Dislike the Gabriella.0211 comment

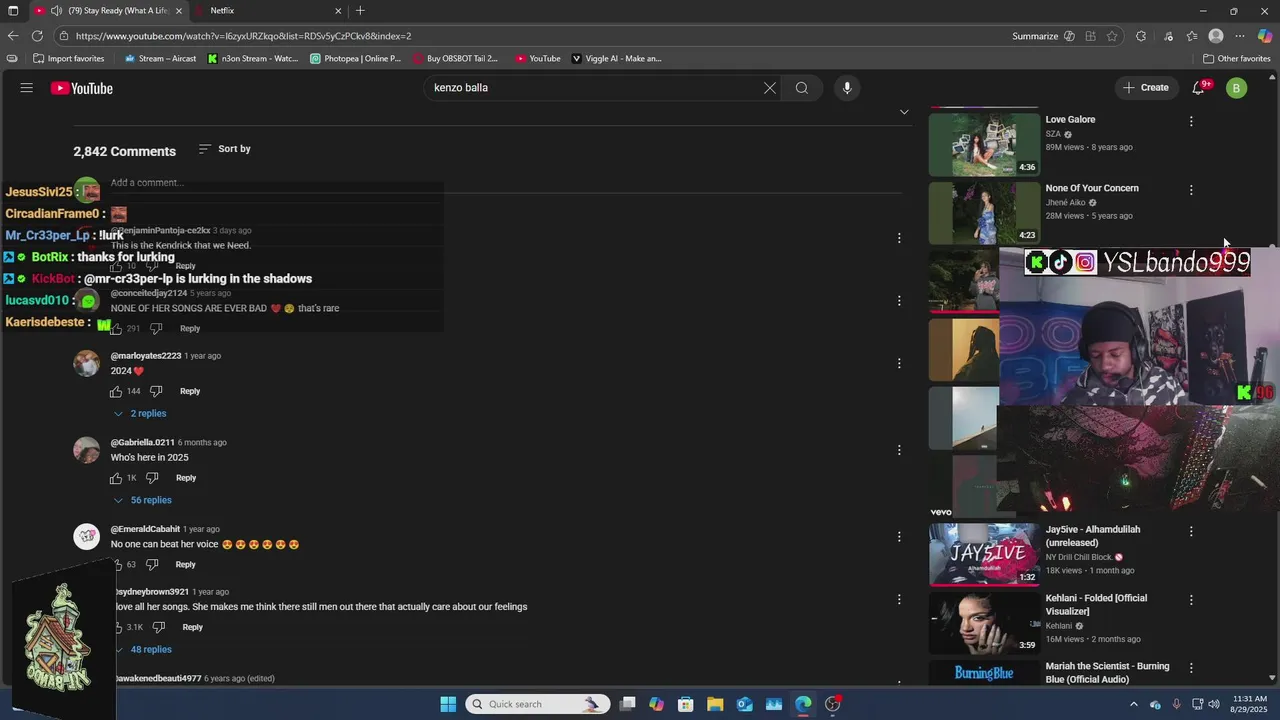tap(152, 478)
